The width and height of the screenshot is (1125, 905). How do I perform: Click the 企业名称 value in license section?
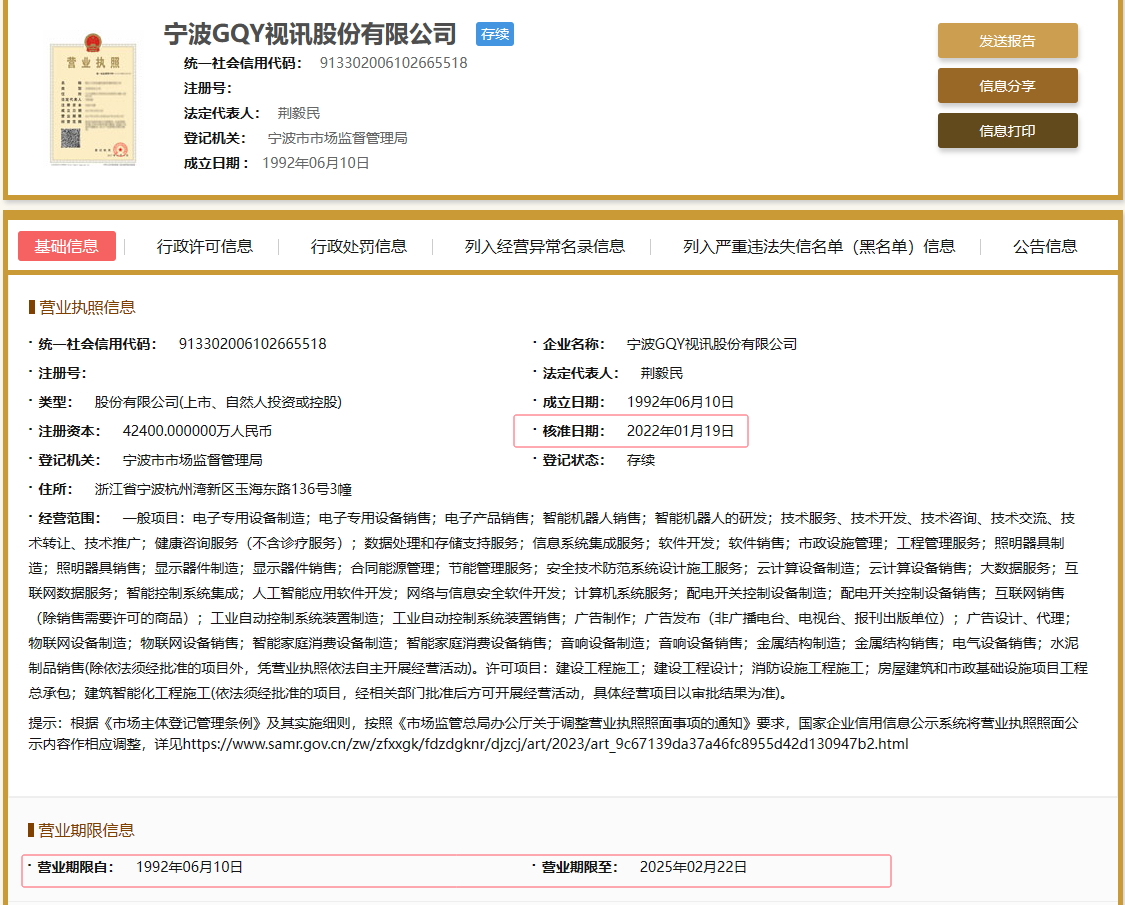(712, 344)
